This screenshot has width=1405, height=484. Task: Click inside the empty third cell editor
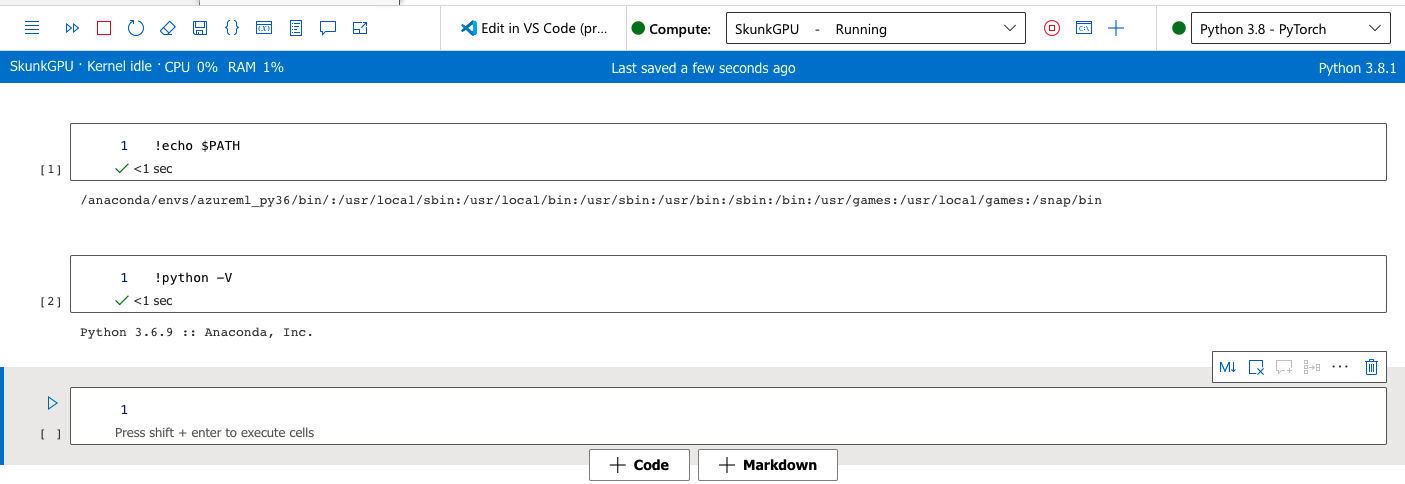[700, 410]
